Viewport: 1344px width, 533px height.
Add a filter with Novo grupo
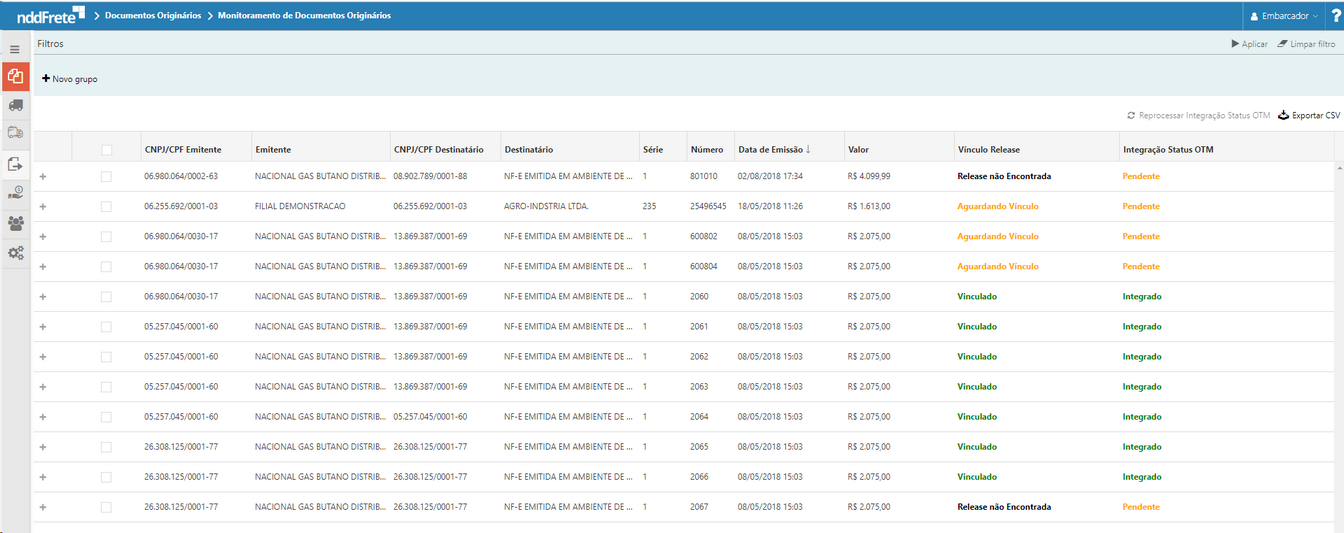tap(70, 79)
